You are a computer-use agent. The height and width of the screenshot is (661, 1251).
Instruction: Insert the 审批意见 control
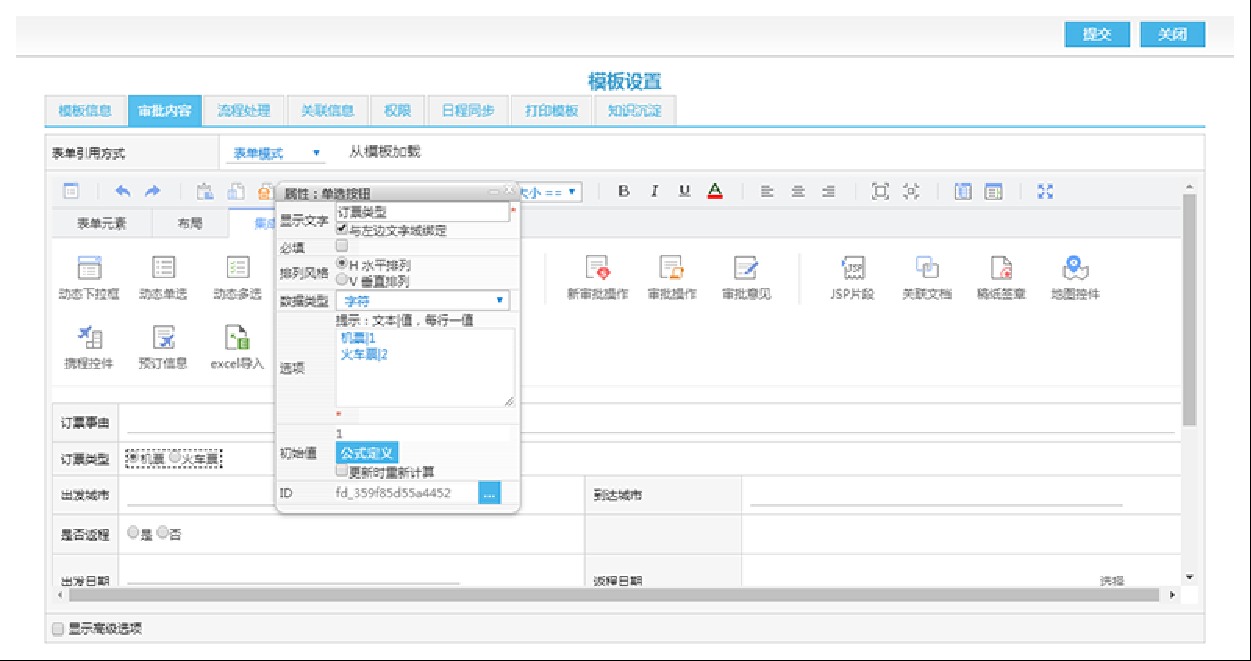point(746,268)
